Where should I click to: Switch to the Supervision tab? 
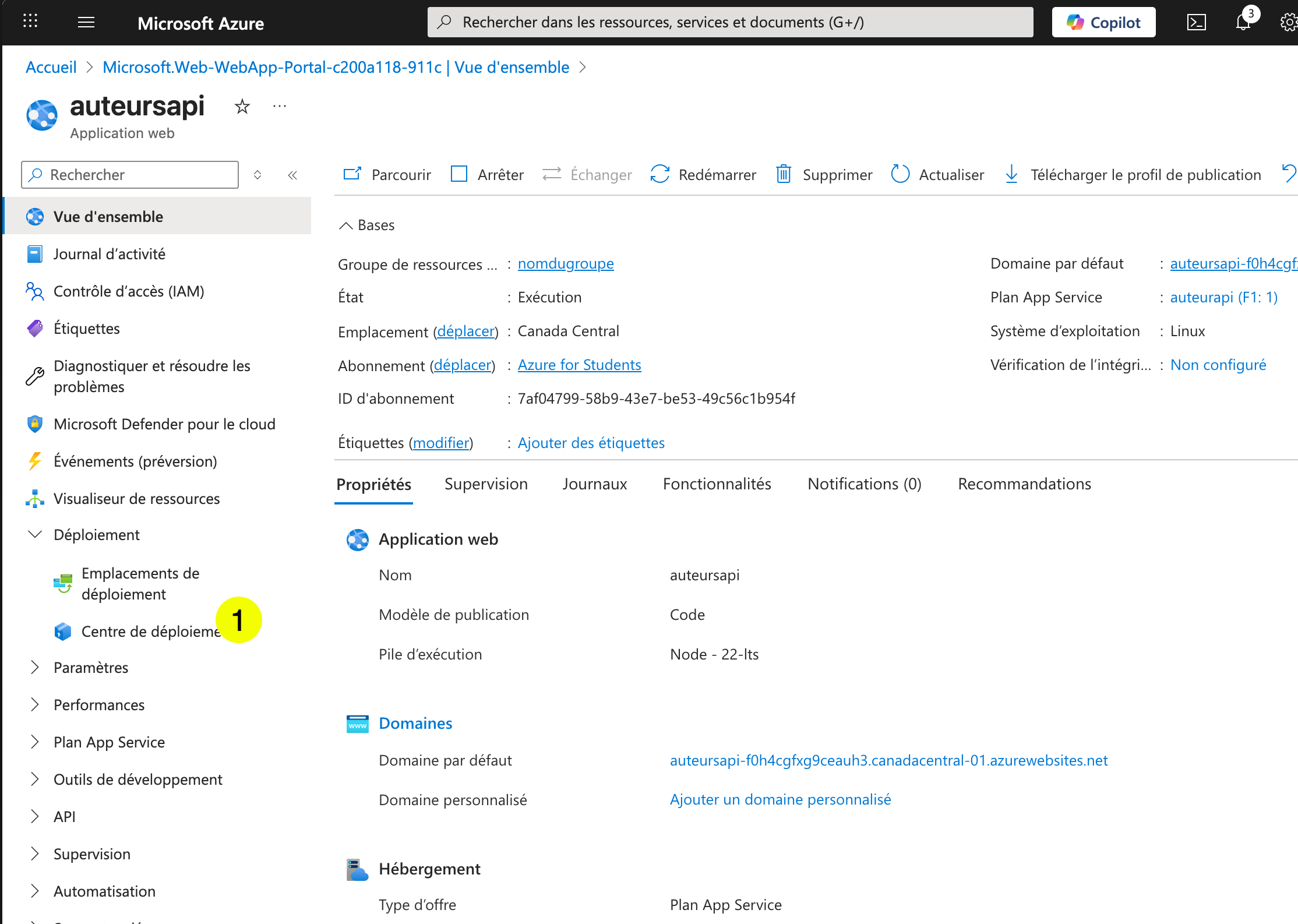click(x=486, y=484)
